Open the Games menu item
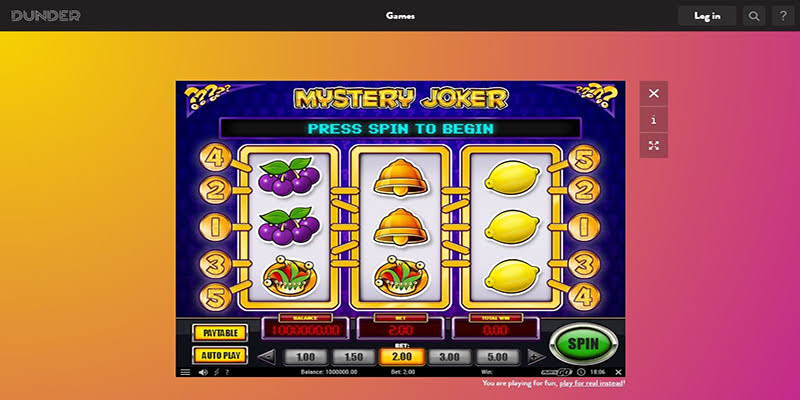Viewport: 800px width, 400px height. (x=400, y=16)
